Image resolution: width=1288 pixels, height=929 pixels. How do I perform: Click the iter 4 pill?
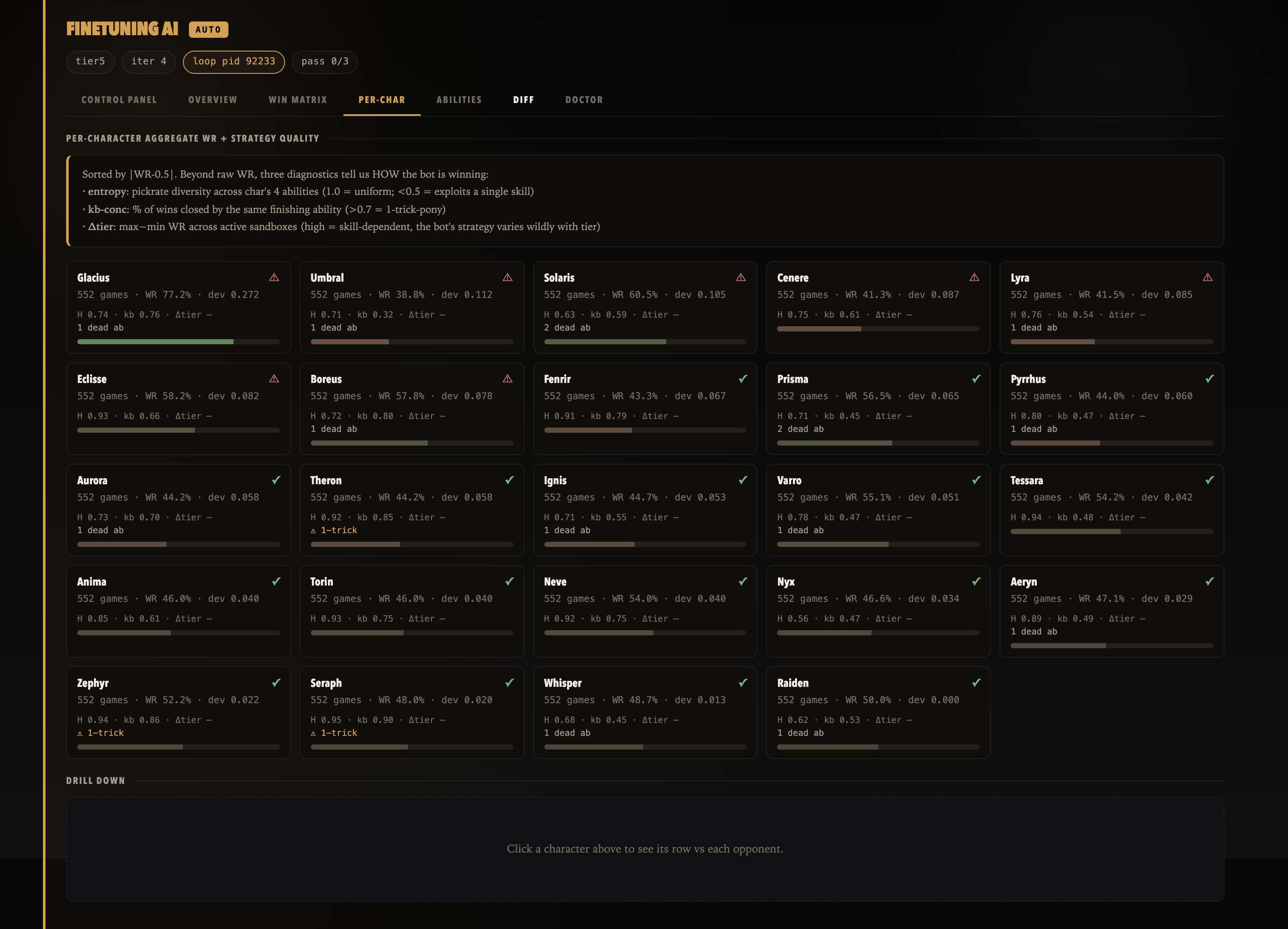(149, 61)
